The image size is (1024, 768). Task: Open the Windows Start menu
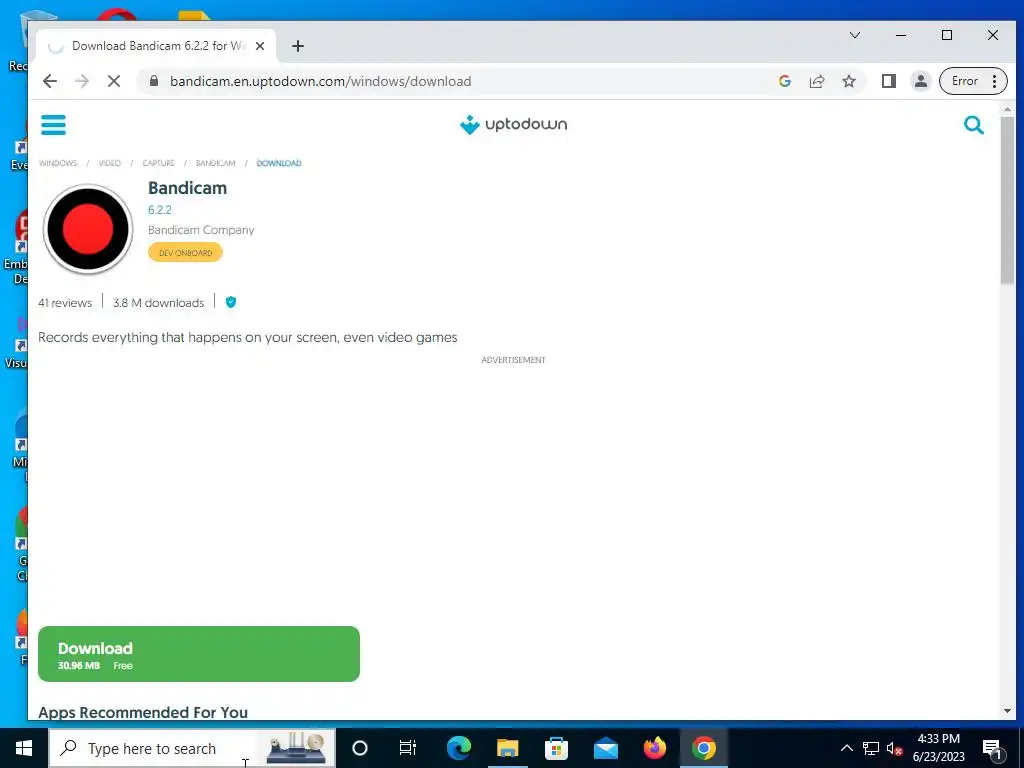[x=24, y=748]
